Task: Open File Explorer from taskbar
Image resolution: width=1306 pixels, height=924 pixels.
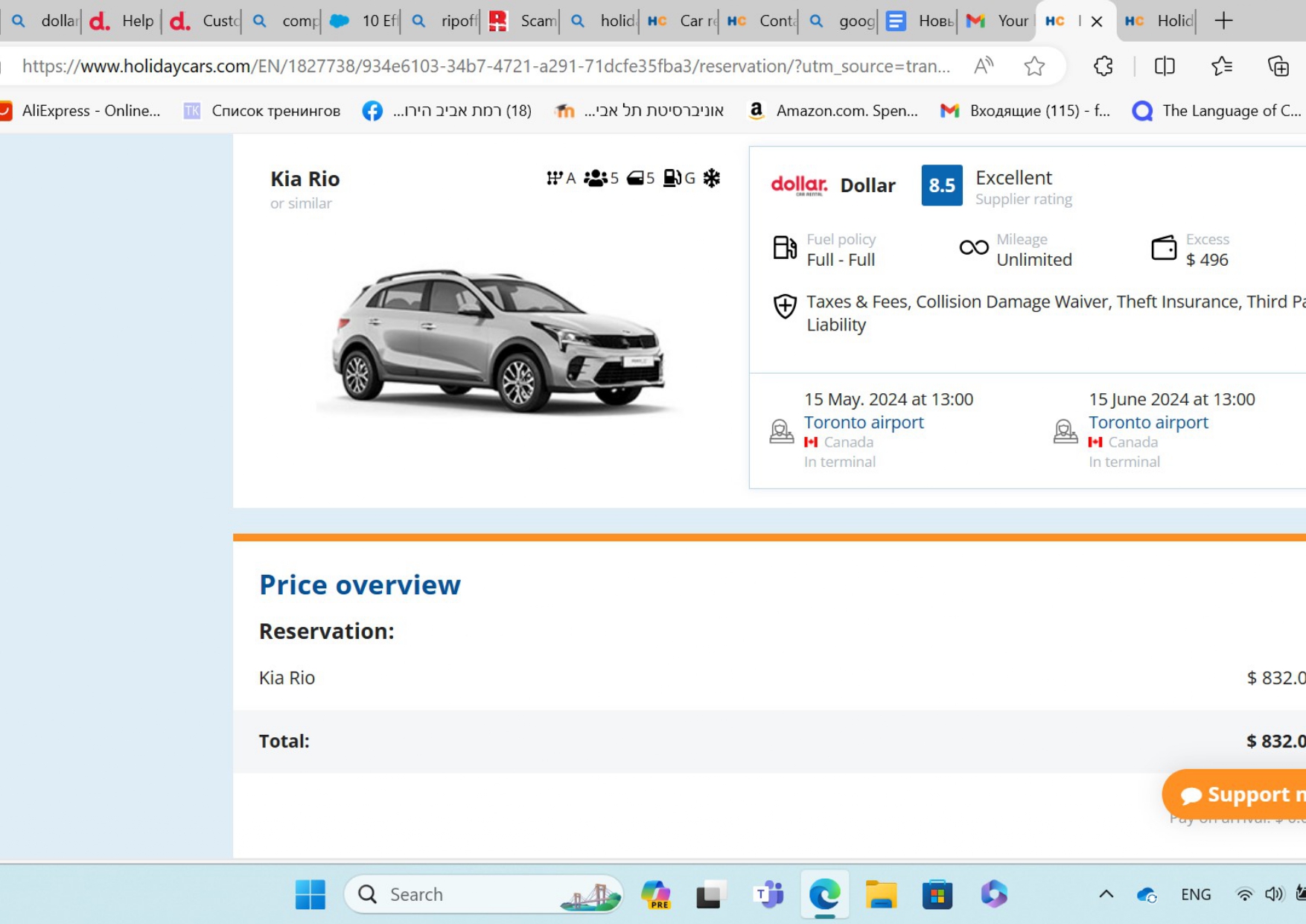Action: (881, 894)
